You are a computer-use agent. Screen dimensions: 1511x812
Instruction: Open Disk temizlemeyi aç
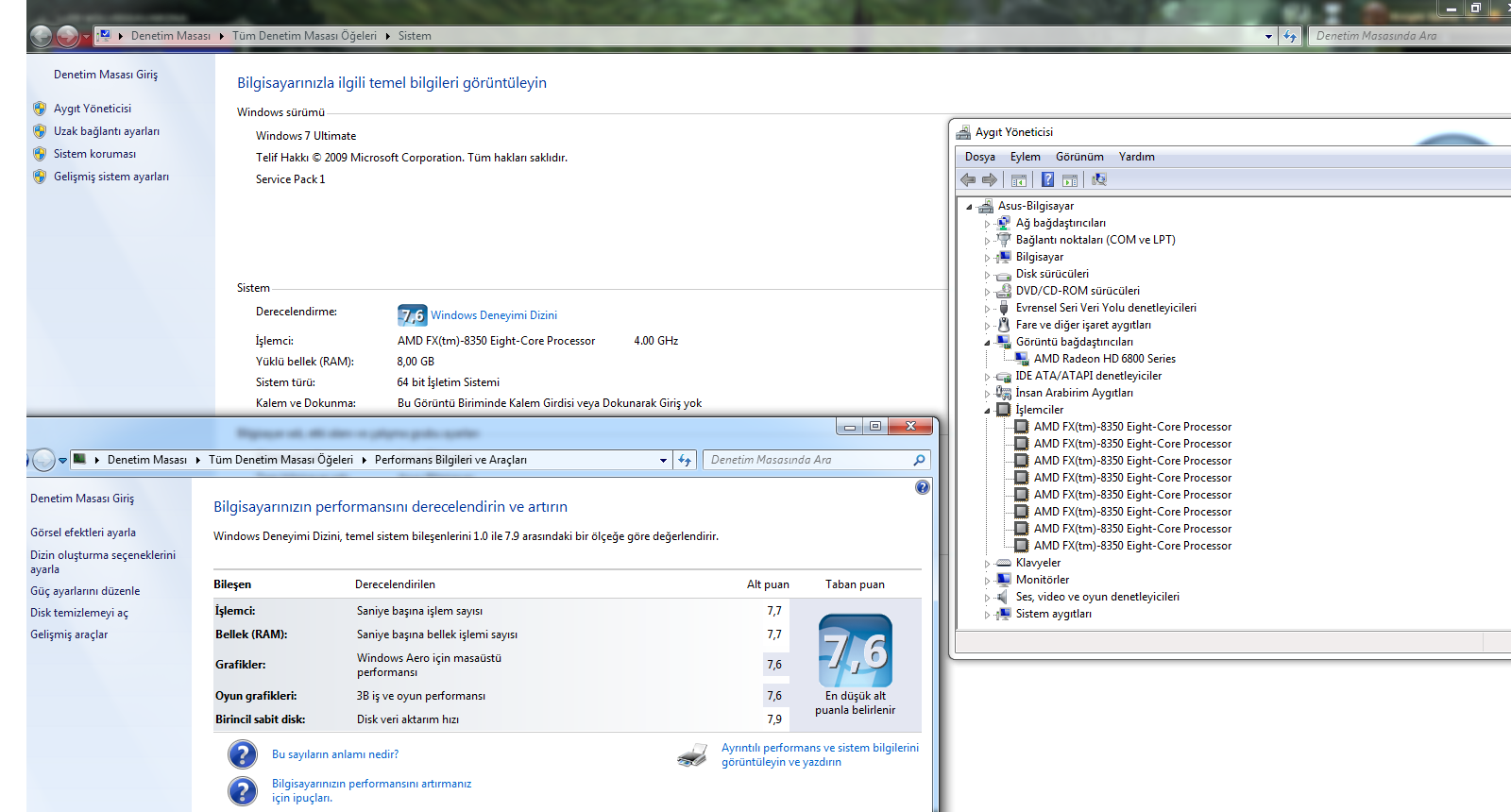[79, 613]
